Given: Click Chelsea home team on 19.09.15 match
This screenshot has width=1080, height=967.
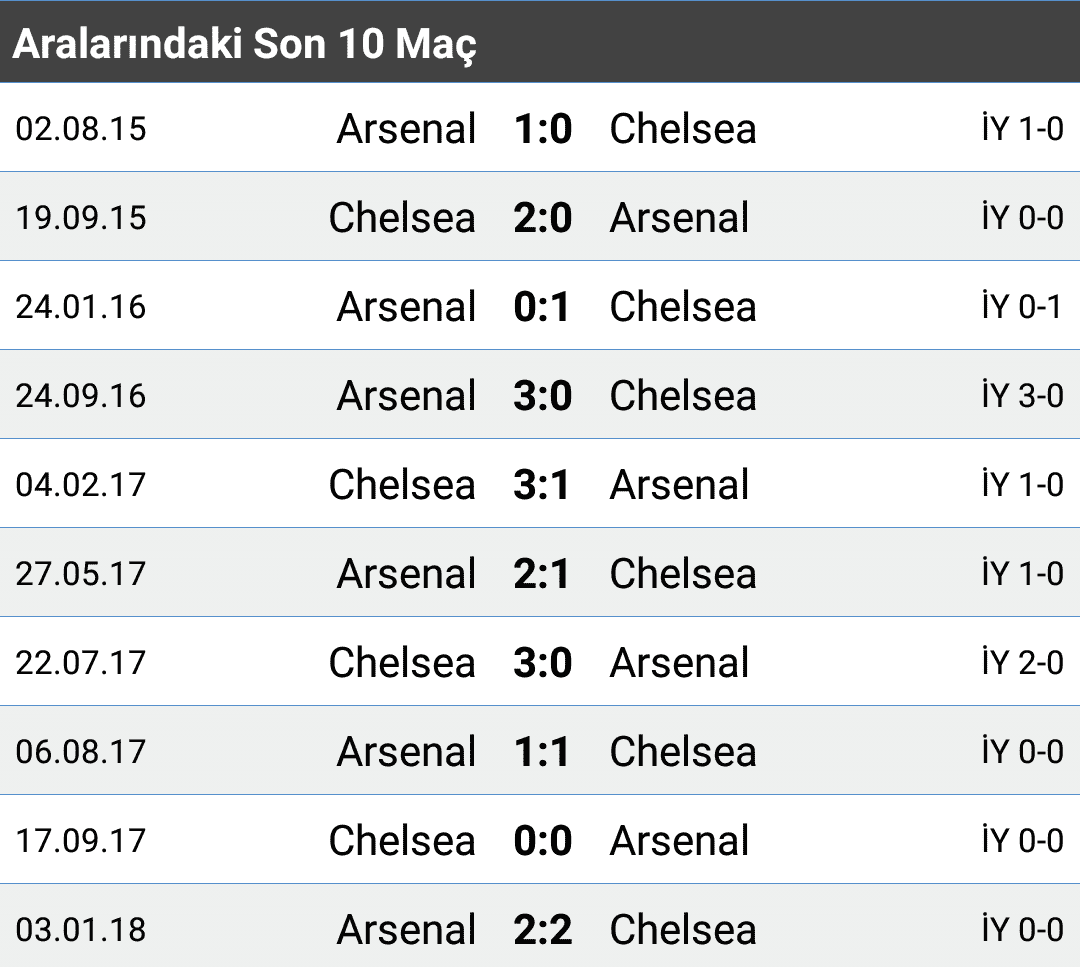Looking at the screenshot, I should (x=402, y=218).
